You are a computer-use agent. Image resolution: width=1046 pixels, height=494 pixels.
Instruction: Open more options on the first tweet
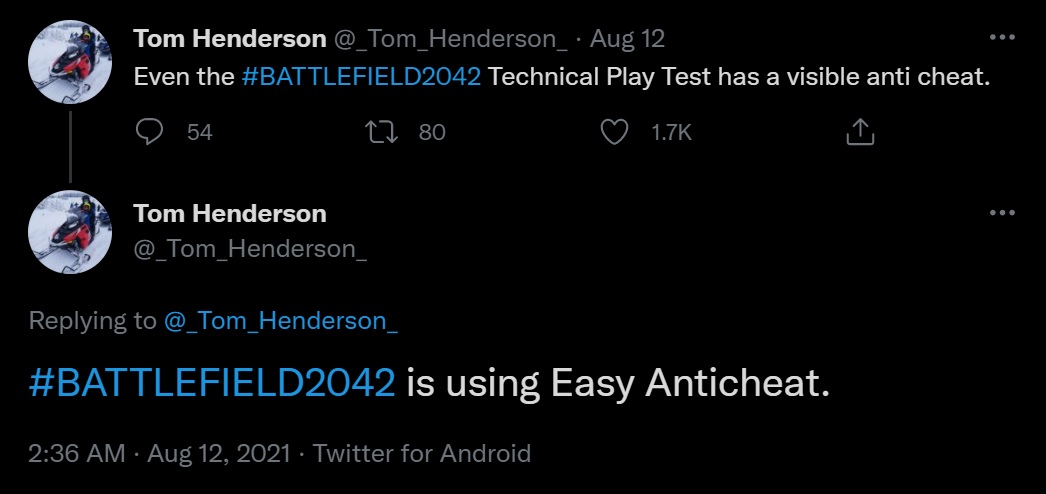1001,38
